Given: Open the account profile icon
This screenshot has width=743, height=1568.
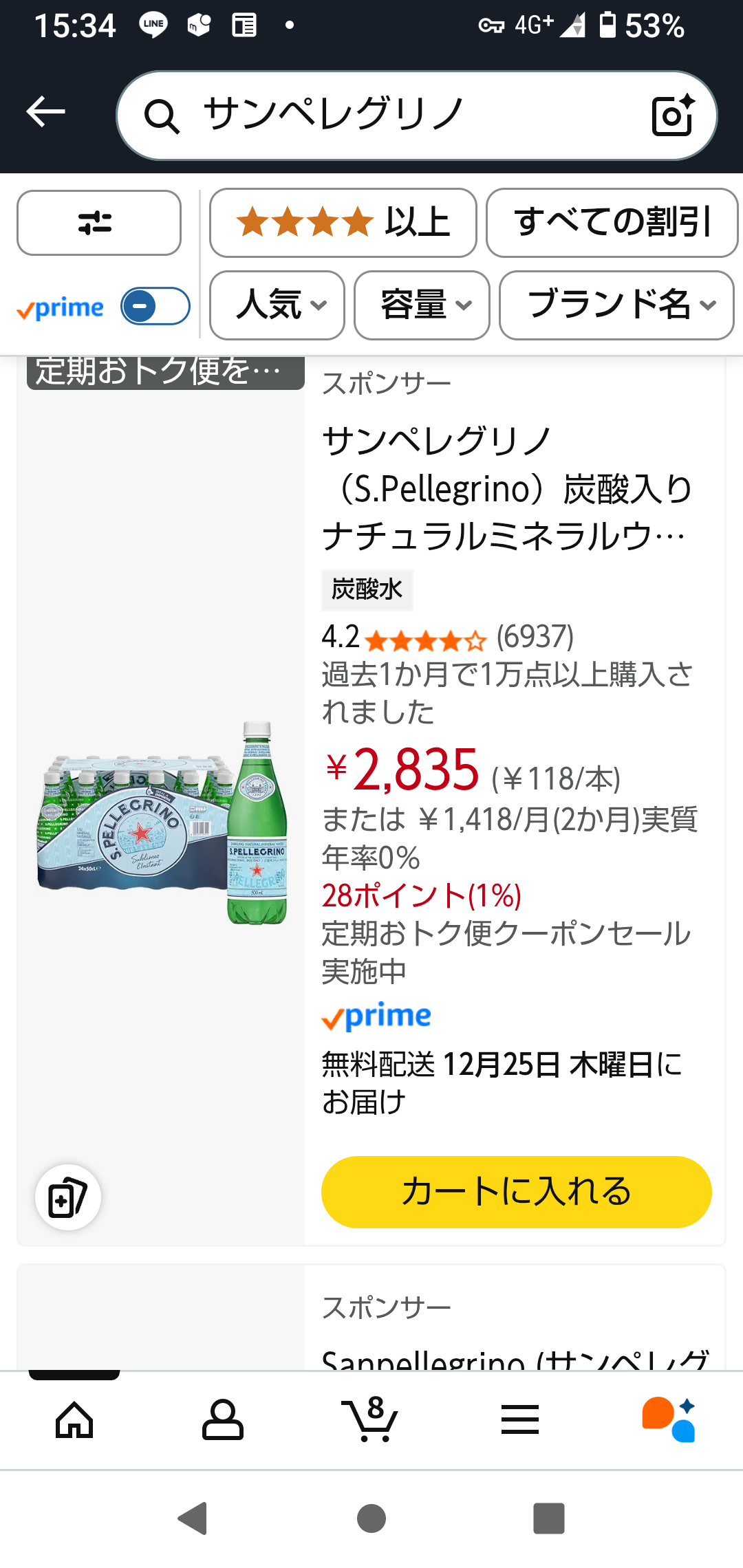Looking at the screenshot, I should (x=223, y=1419).
